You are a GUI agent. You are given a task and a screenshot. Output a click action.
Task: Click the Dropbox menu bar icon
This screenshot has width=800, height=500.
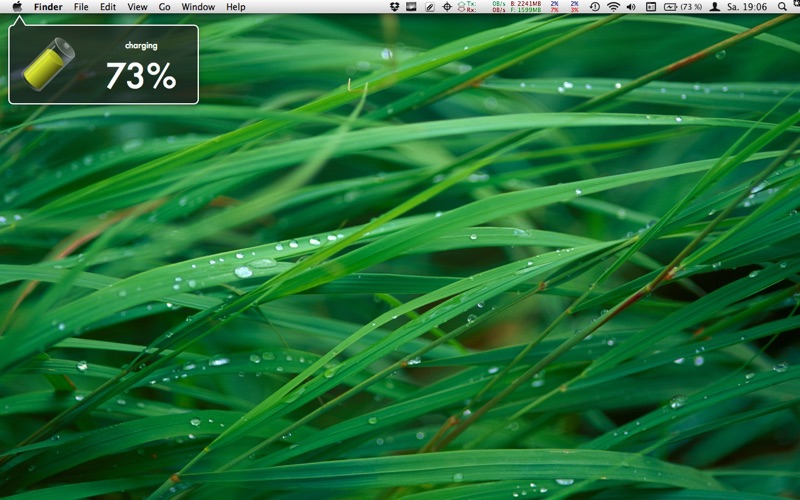pos(394,7)
